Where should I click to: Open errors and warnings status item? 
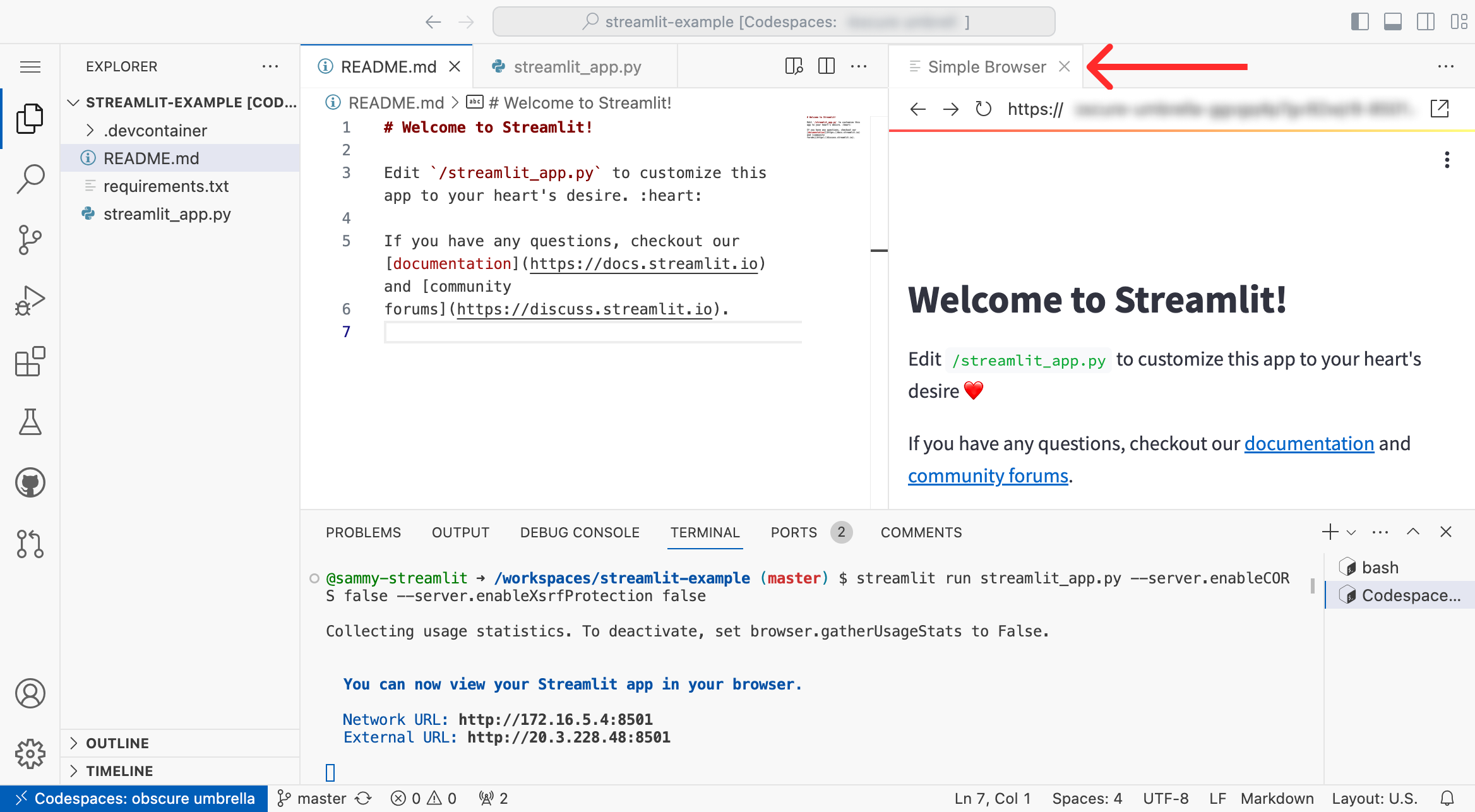tap(423, 799)
